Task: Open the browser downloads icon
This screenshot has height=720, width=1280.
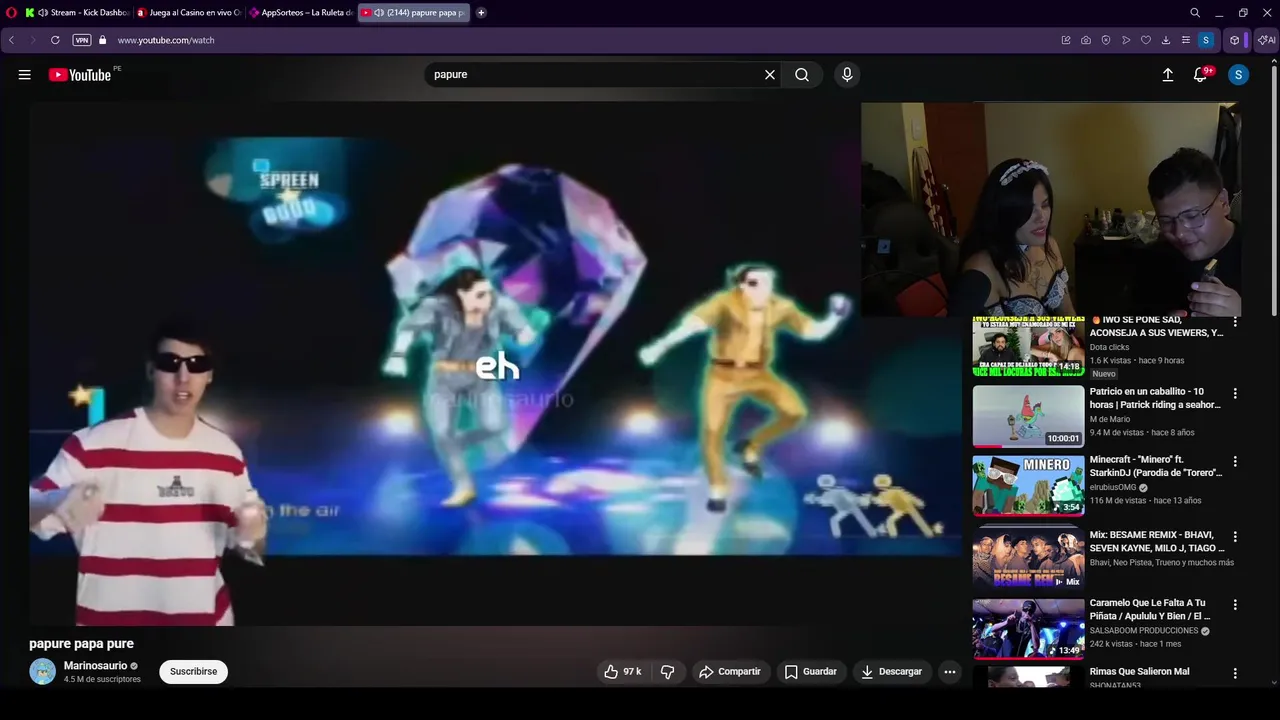Action: 1166,40
